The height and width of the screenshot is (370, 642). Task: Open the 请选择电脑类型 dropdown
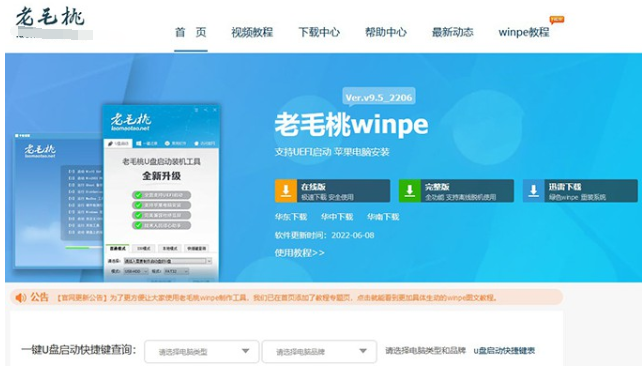pos(202,351)
